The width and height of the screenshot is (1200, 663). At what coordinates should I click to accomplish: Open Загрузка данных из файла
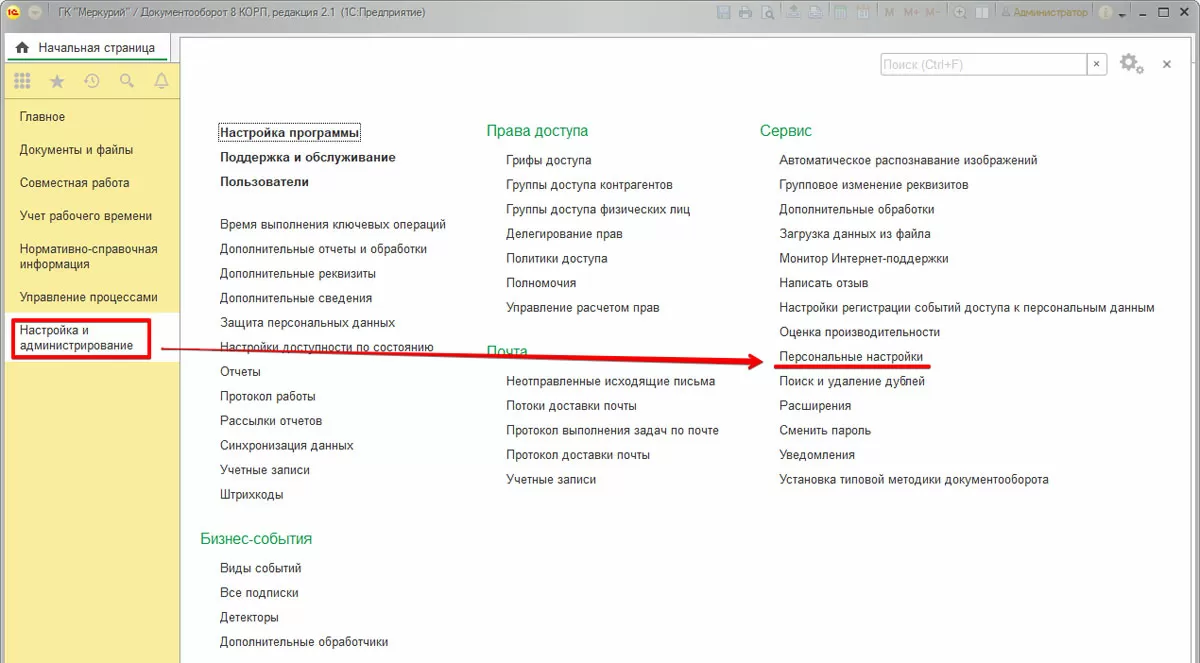click(855, 234)
